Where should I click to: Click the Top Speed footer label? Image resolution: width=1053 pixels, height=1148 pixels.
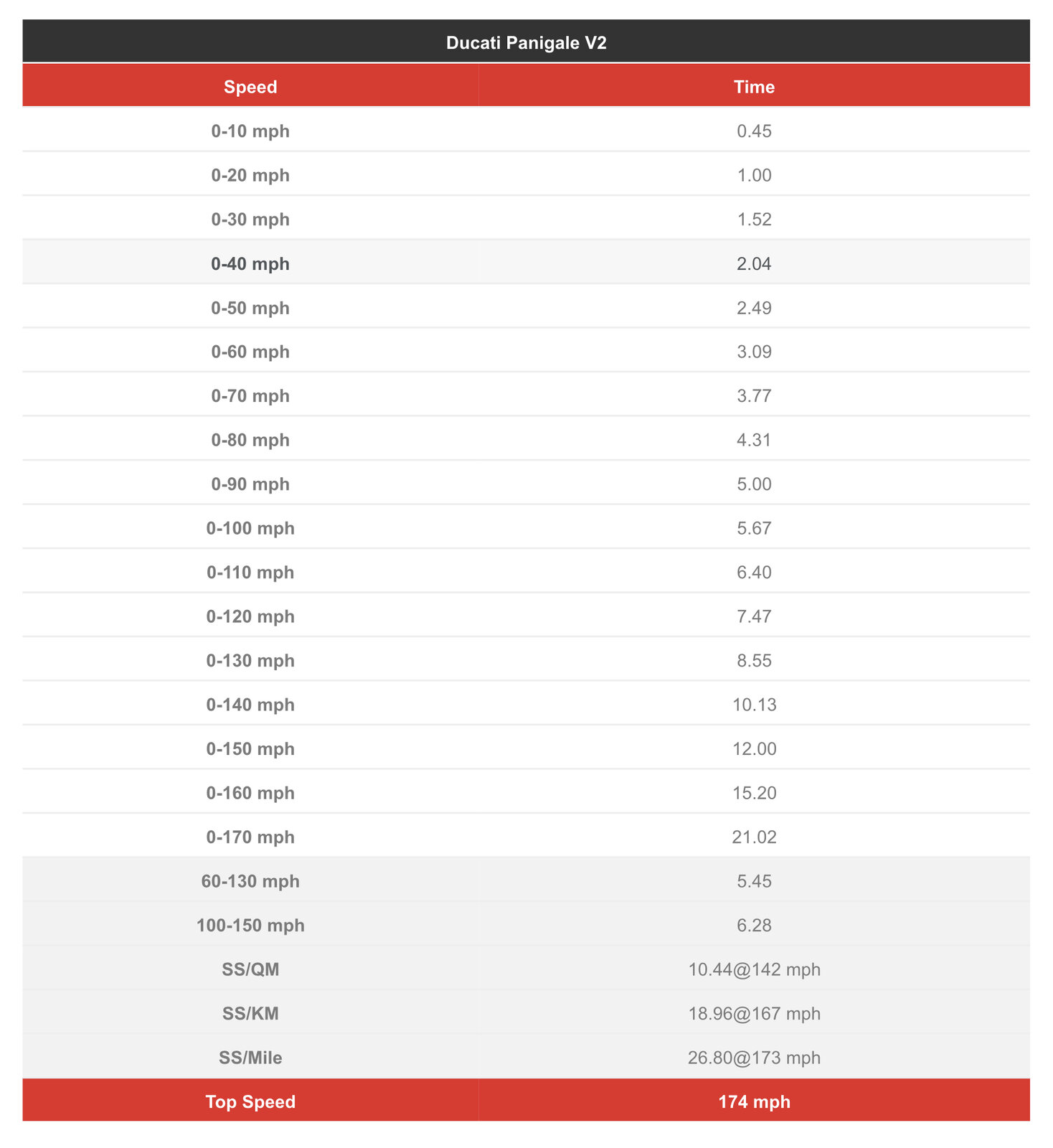[x=250, y=1101]
